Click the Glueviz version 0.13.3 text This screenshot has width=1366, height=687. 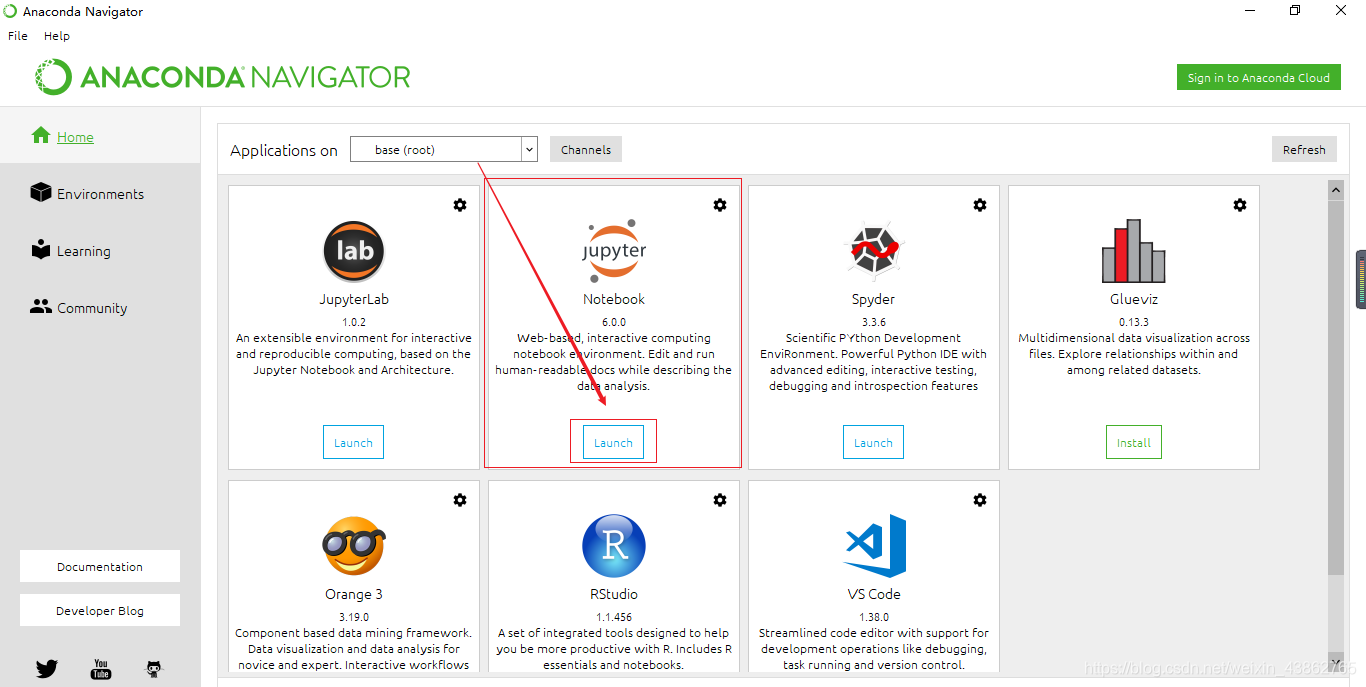tap(1134, 322)
